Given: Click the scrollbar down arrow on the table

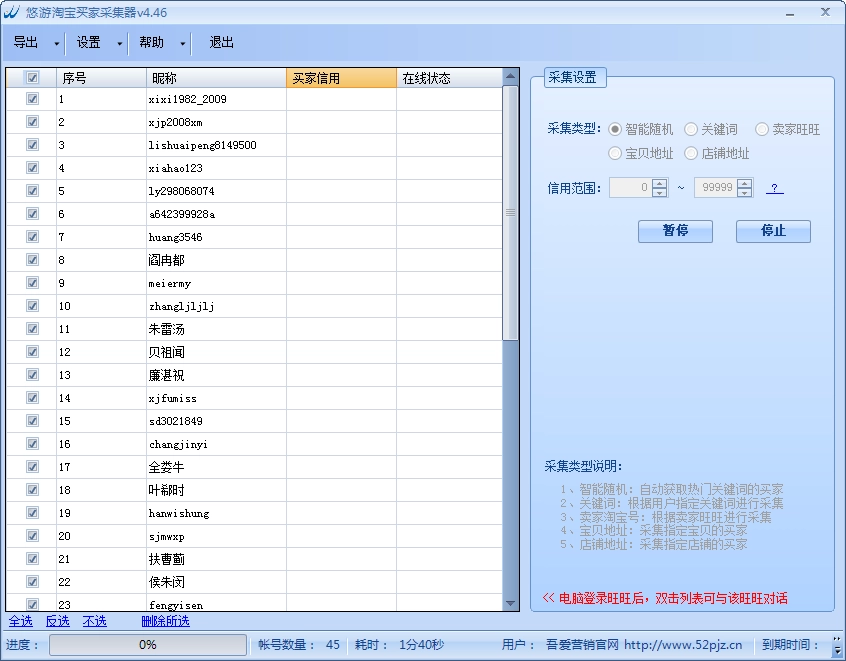Looking at the screenshot, I should (x=511, y=603).
